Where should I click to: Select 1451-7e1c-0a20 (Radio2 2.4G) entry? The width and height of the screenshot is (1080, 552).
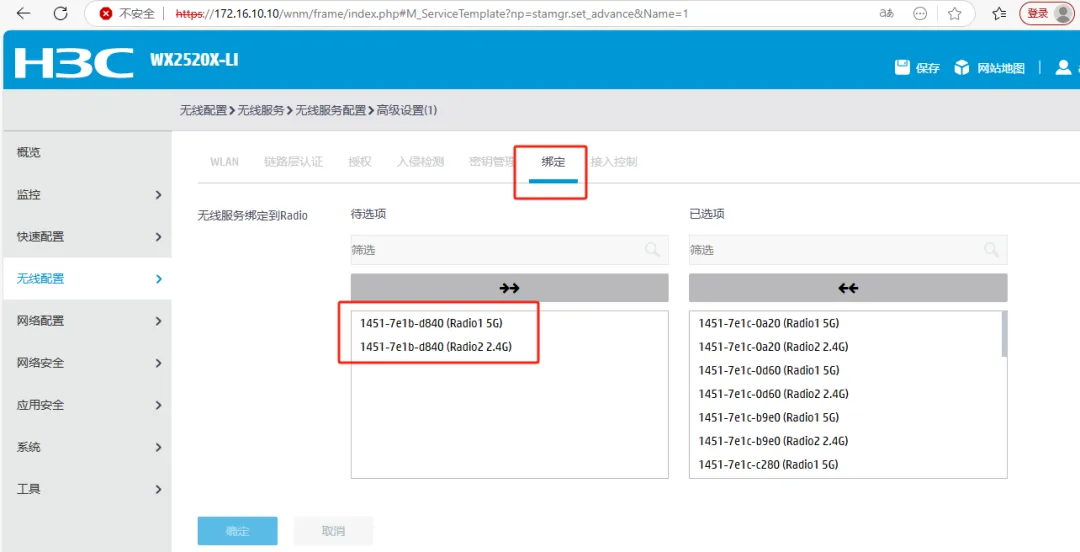[x=773, y=347]
